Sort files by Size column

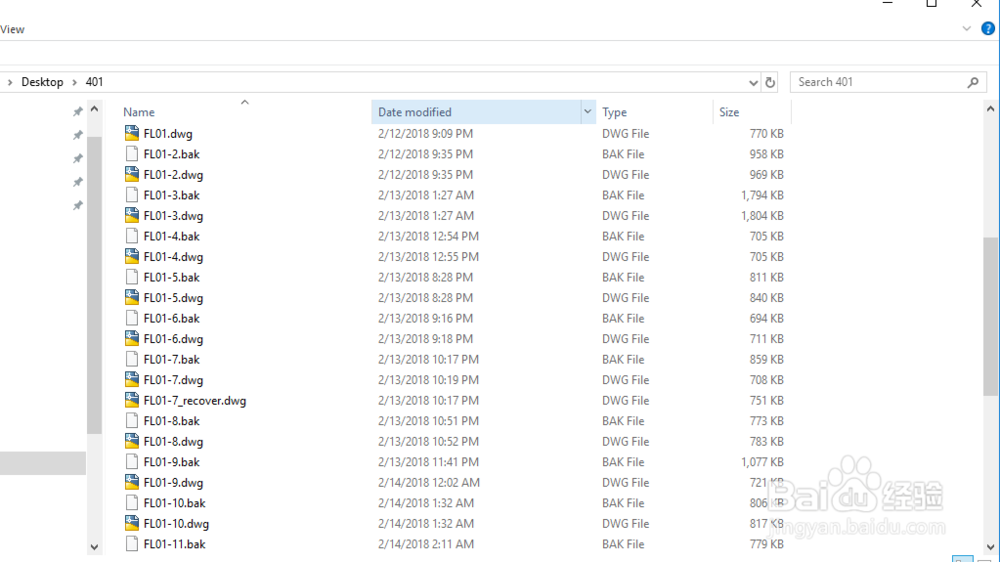729,112
